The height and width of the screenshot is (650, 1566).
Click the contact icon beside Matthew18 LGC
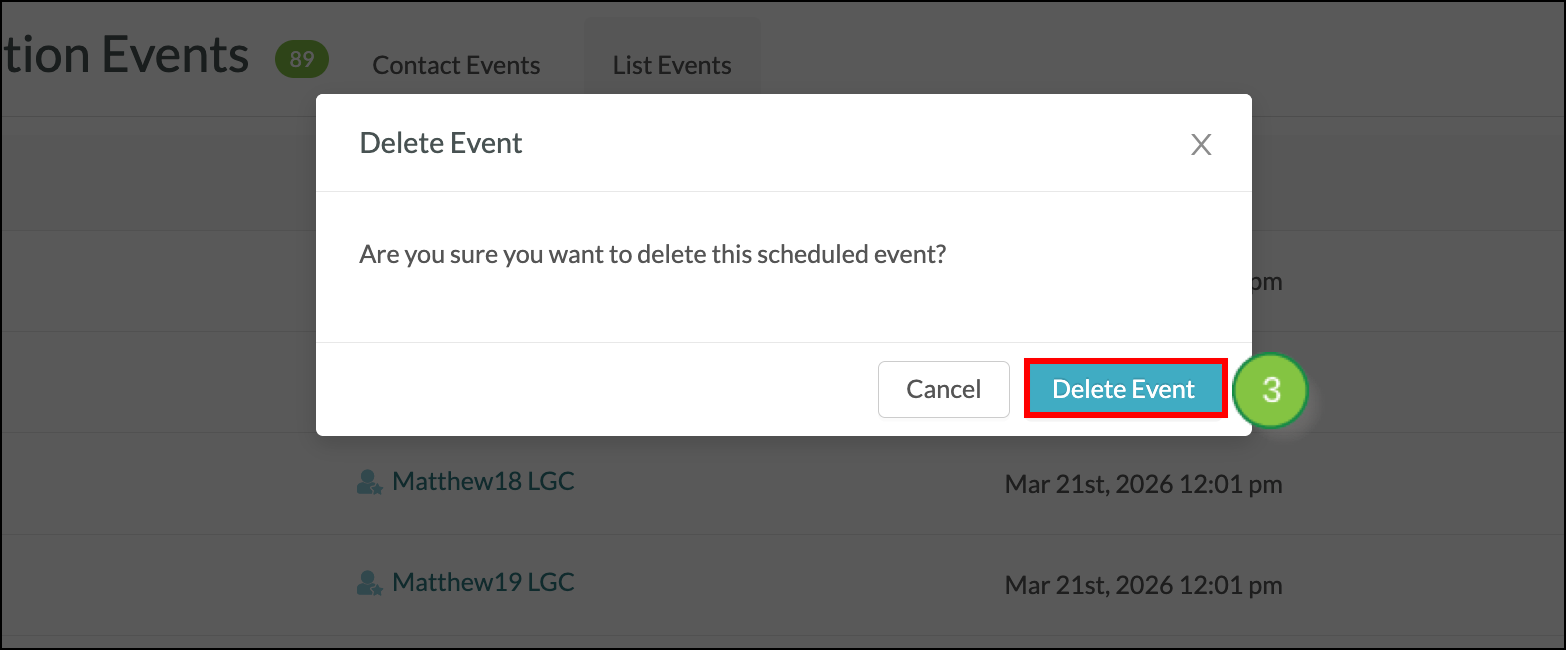point(369,483)
